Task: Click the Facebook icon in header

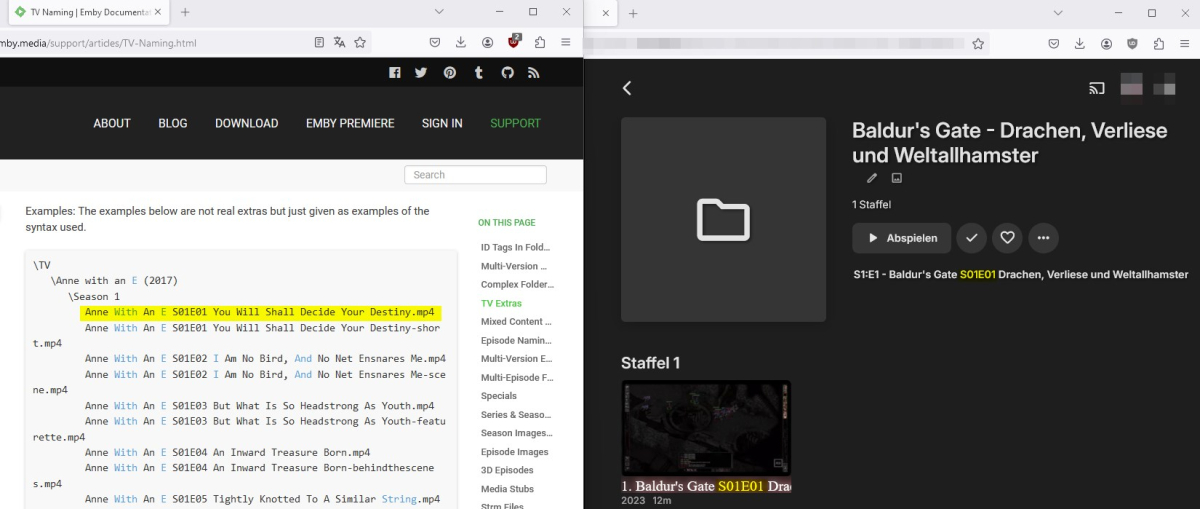Action: (394, 73)
